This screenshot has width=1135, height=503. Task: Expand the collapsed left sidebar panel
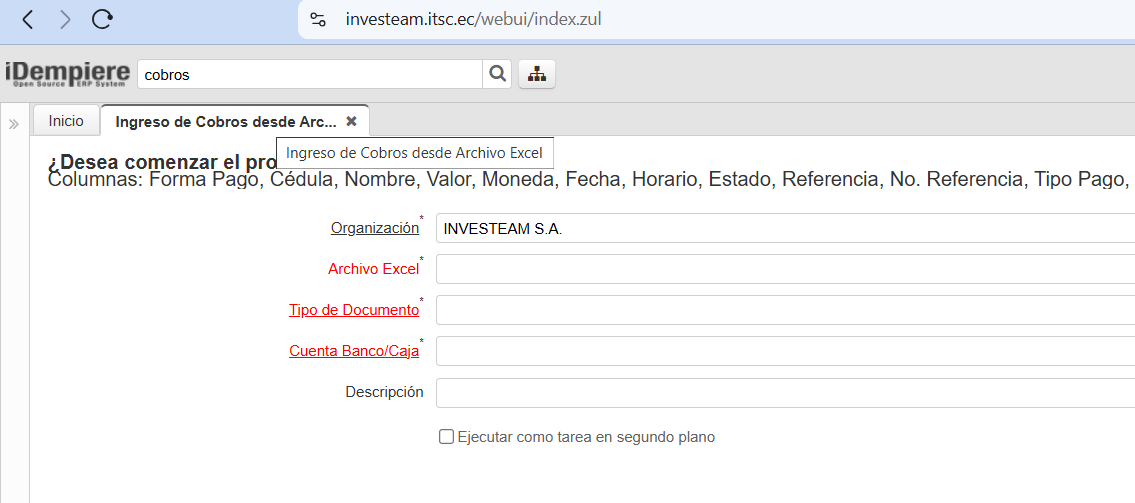(14, 124)
